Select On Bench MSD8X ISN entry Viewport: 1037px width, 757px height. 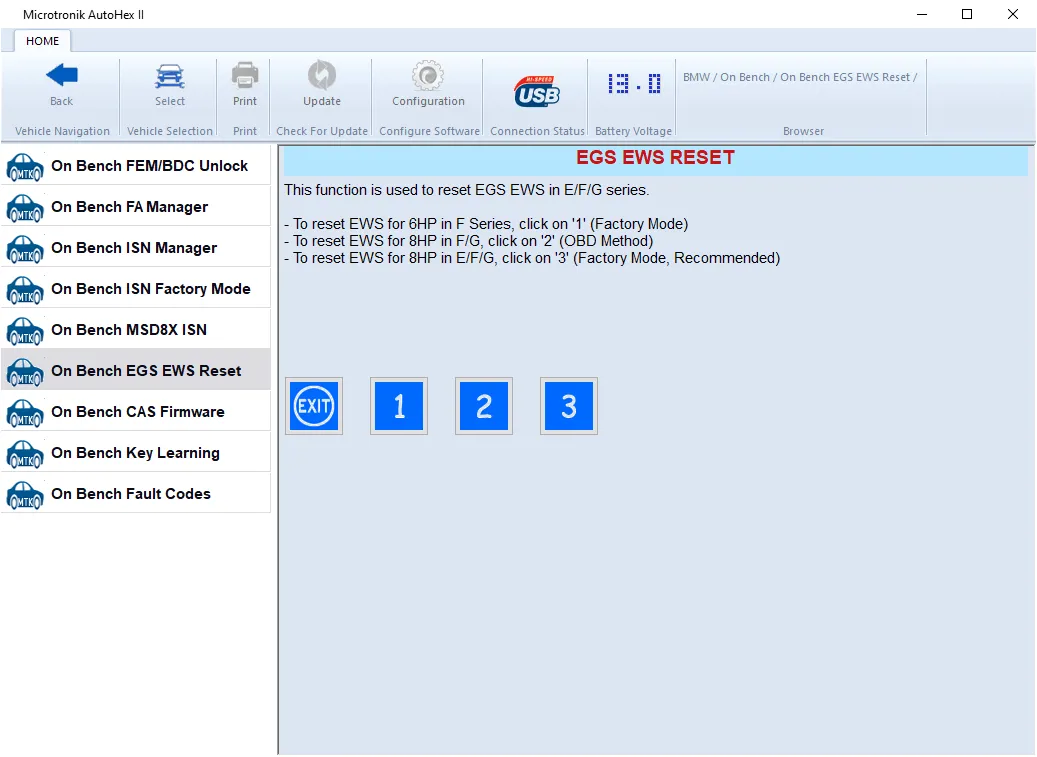pyautogui.click(x=136, y=329)
